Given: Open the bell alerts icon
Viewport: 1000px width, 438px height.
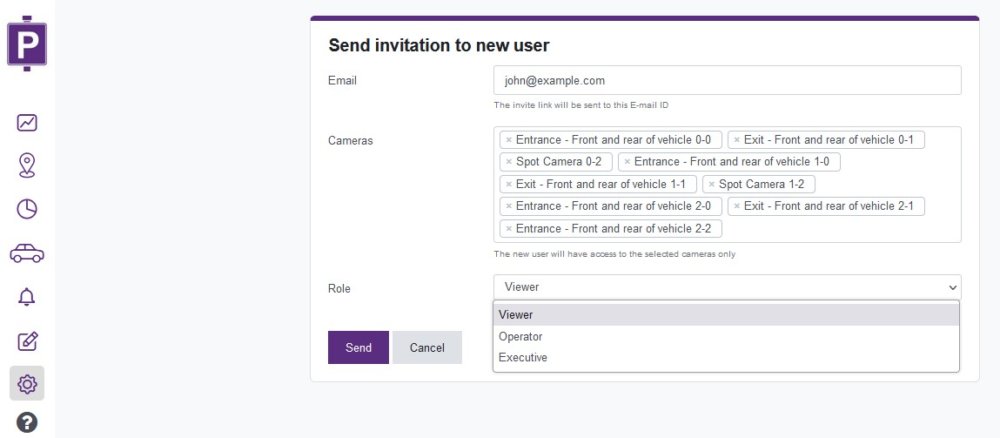Looking at the screenshot, I should click(27, 296).
